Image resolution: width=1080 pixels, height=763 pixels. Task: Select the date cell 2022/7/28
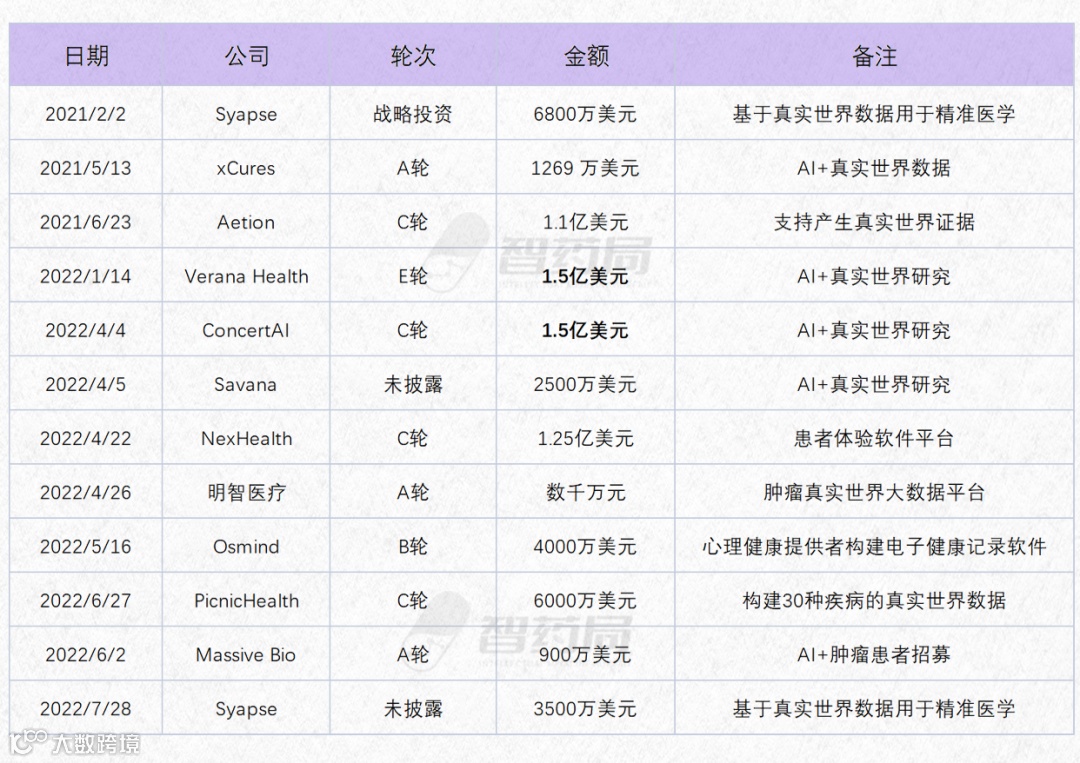[x=85, y=709]
